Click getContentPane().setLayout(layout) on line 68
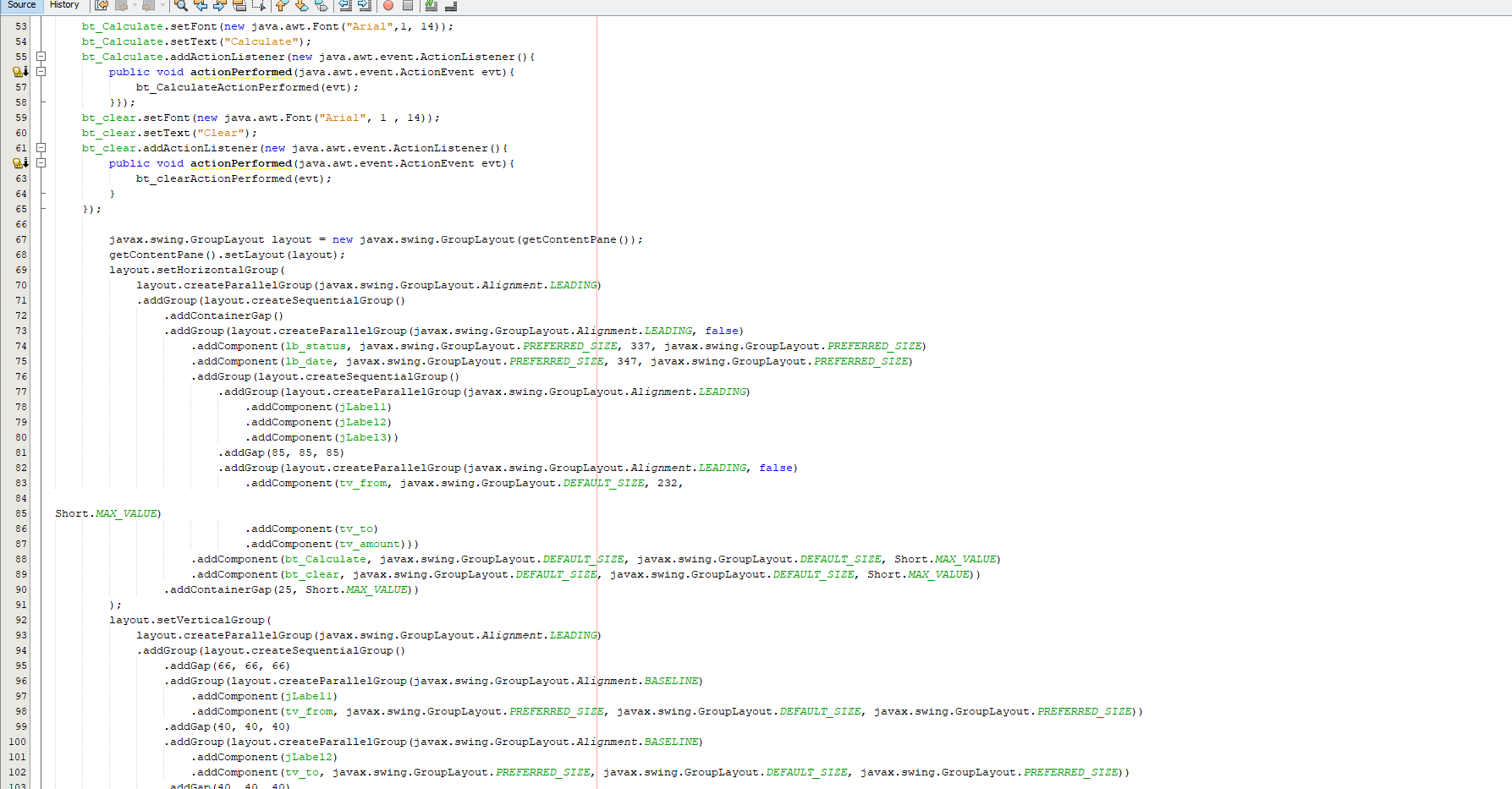 224,255
